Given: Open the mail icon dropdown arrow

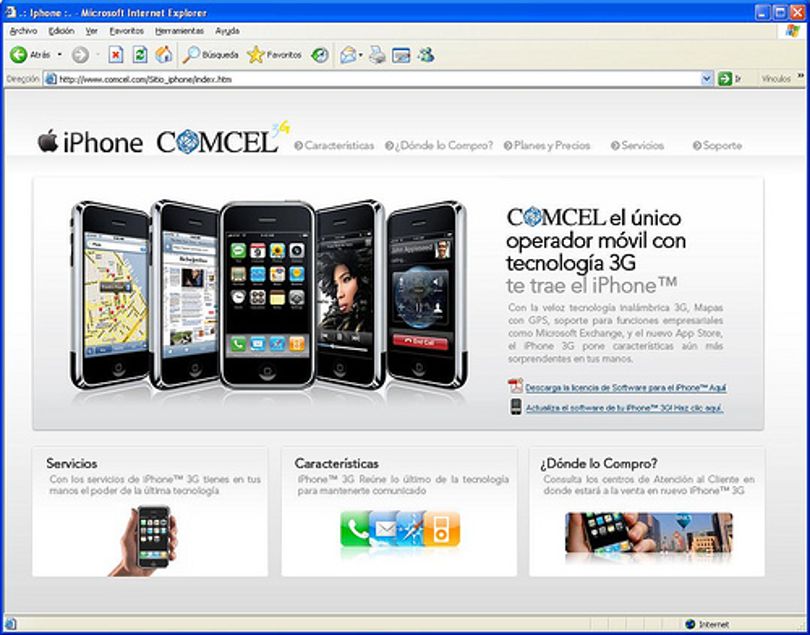Looking at the screenshot, I should point(361,55).
